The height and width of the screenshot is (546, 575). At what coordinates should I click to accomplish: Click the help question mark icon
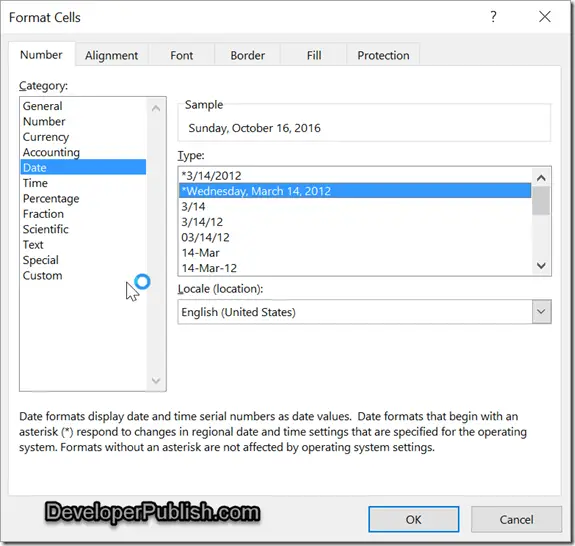tap(493, 17)
